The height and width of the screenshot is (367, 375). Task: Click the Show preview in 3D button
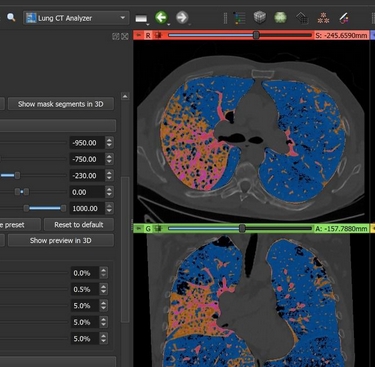61,240
